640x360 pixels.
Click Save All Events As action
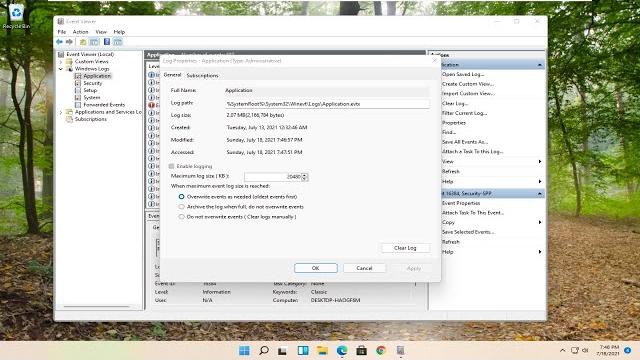click(465, 142)
